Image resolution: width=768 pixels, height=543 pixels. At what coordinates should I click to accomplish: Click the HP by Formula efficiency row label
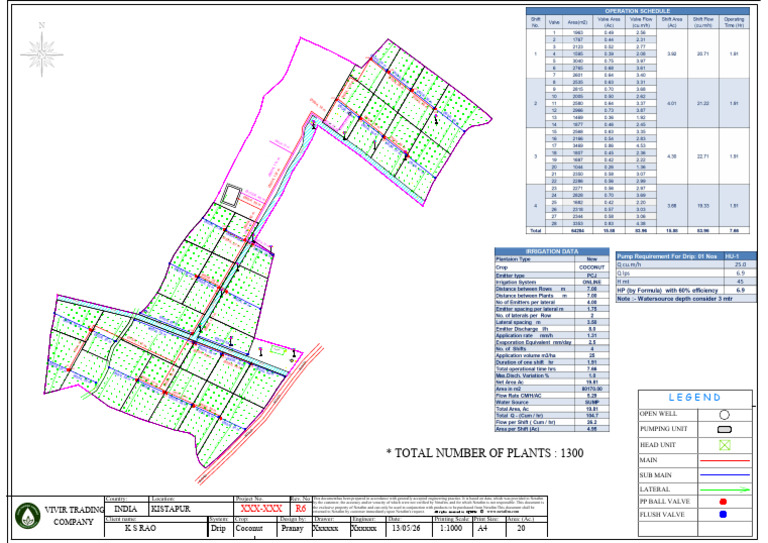coord(667,290)
